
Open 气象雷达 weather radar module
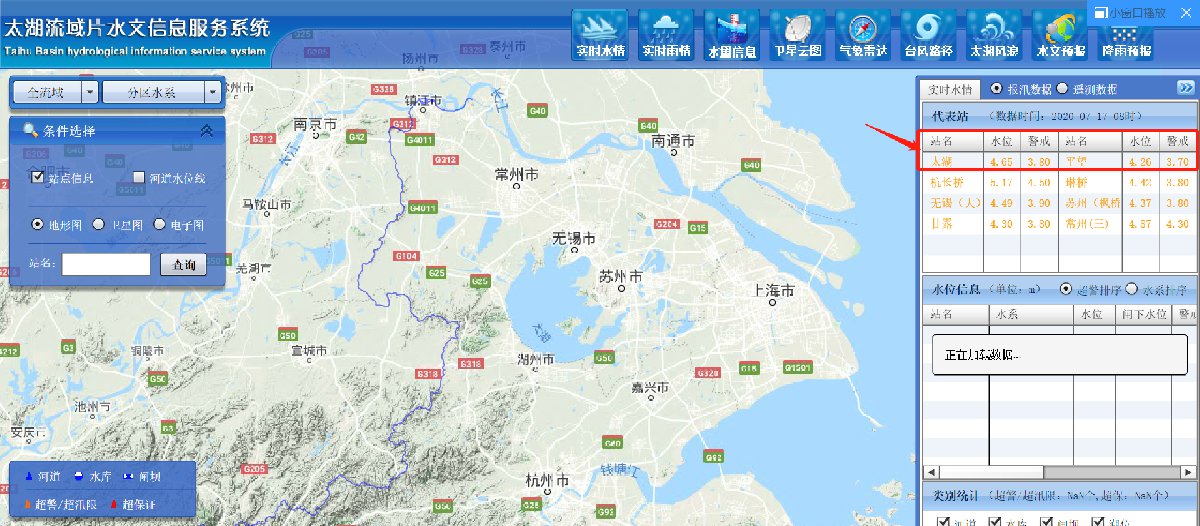tap(862, 34)
